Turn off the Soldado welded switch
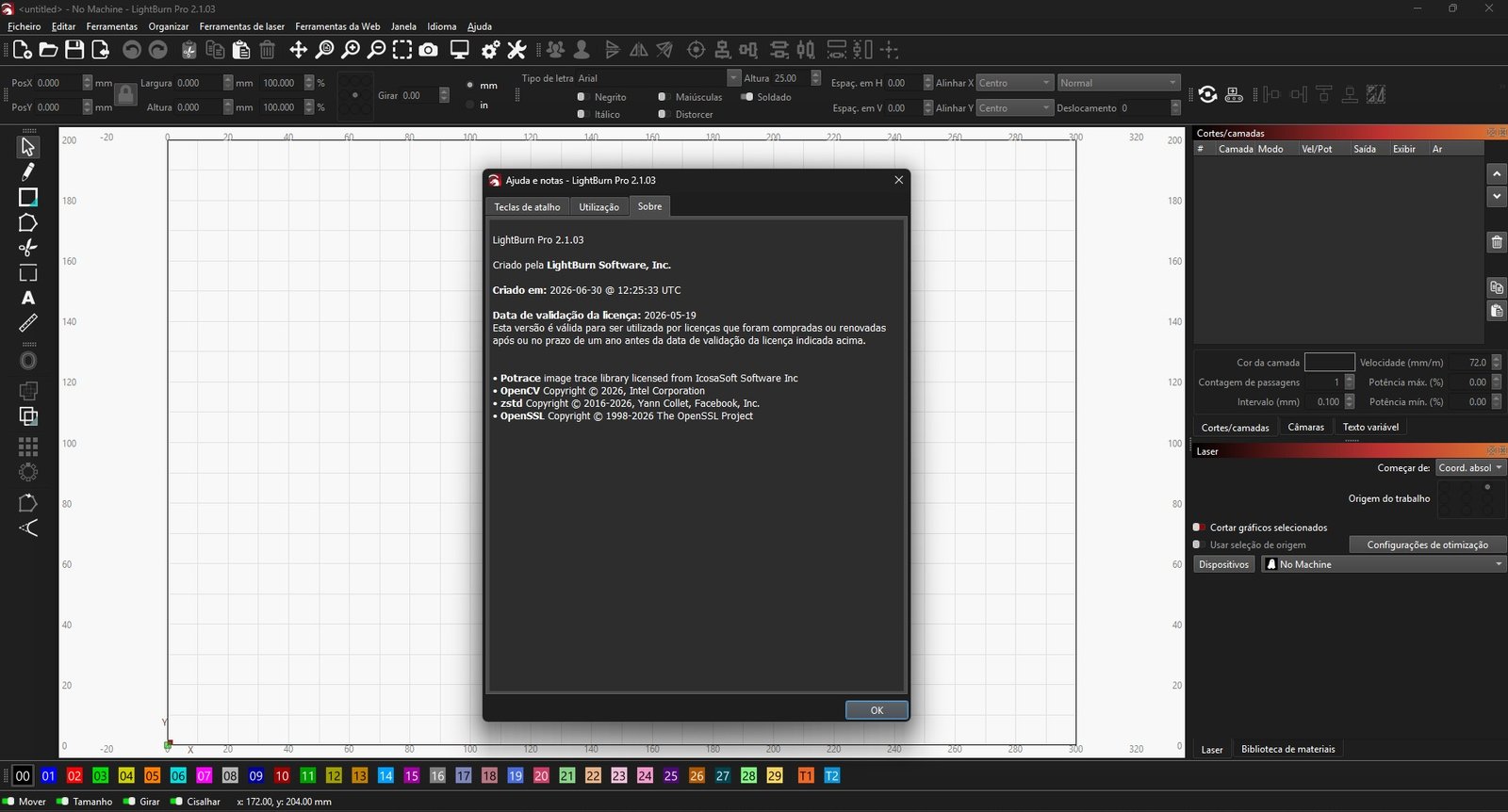Screen dimensions: 1508x812 tap(746, 97)
